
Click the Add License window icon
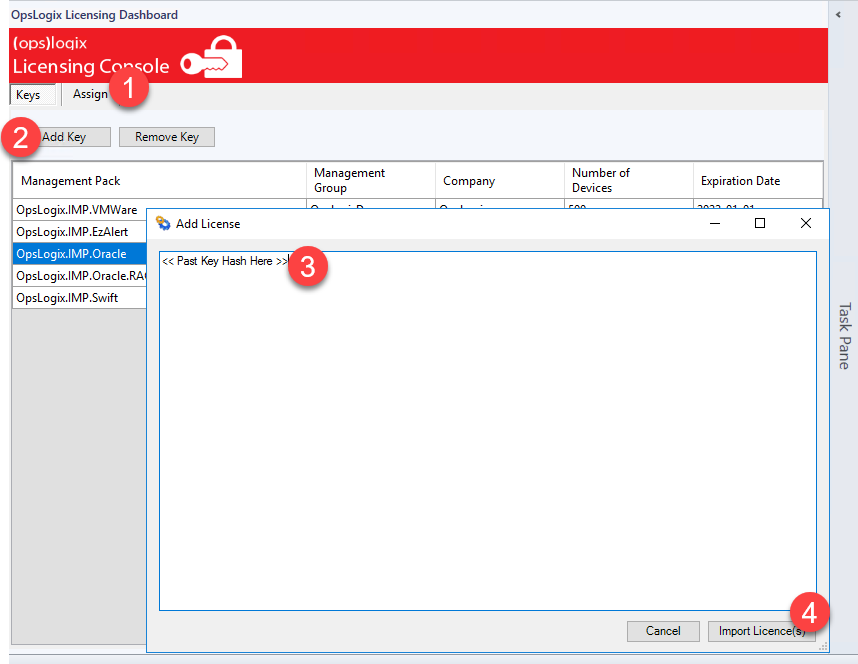click(x=163, y=223)
